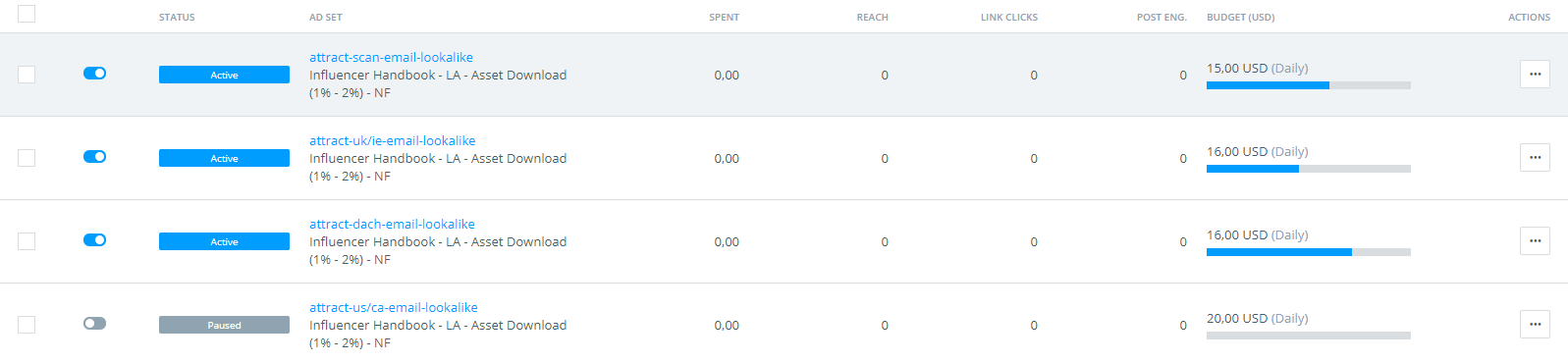Viewport: 1568px width, 363px height.
Task: Disable the attract-scan-email-lookalike ad set toggle
Action: tap(95, 74)
